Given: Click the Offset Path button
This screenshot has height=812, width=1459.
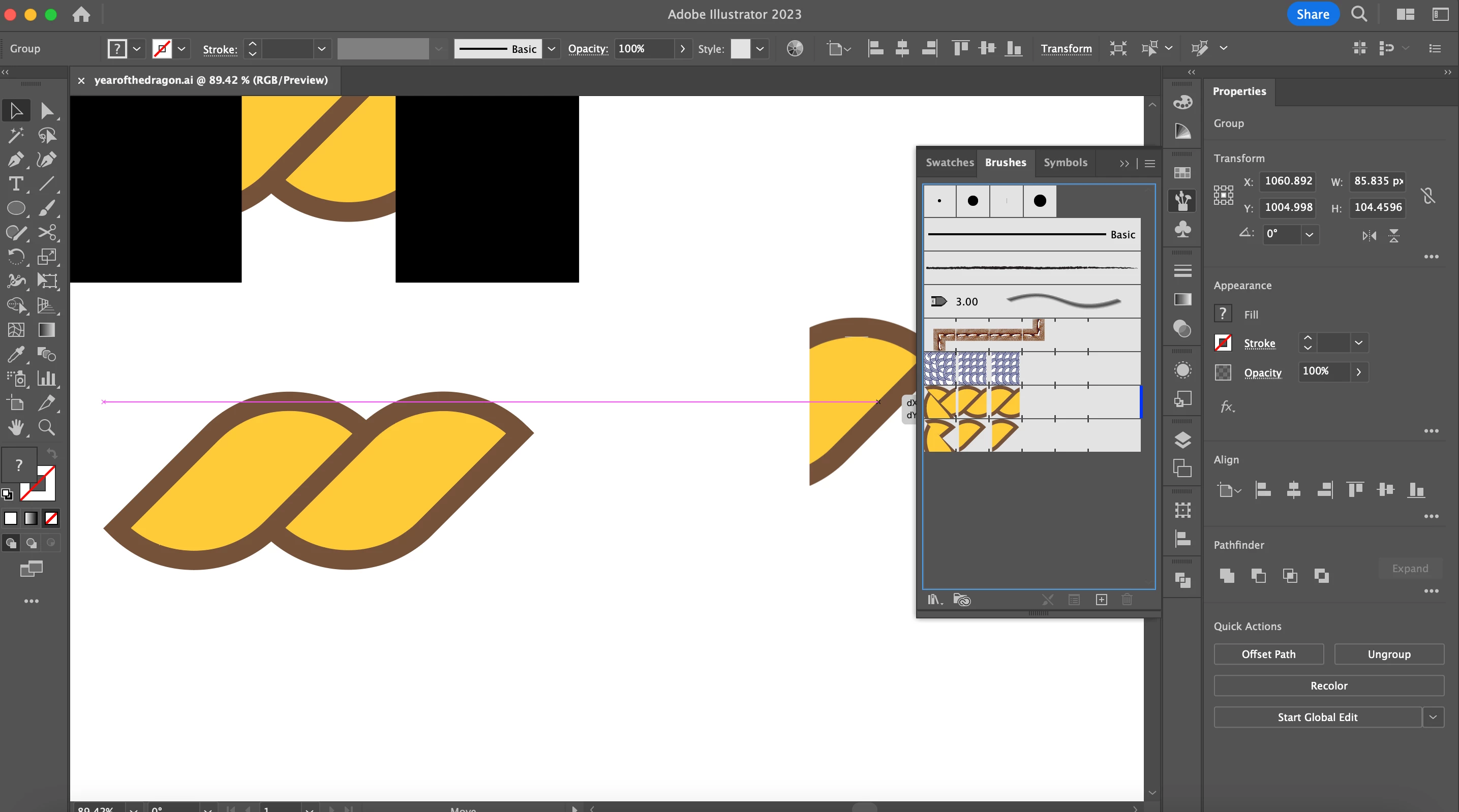Looking at the screenshot, I should tap(1268, 654).
